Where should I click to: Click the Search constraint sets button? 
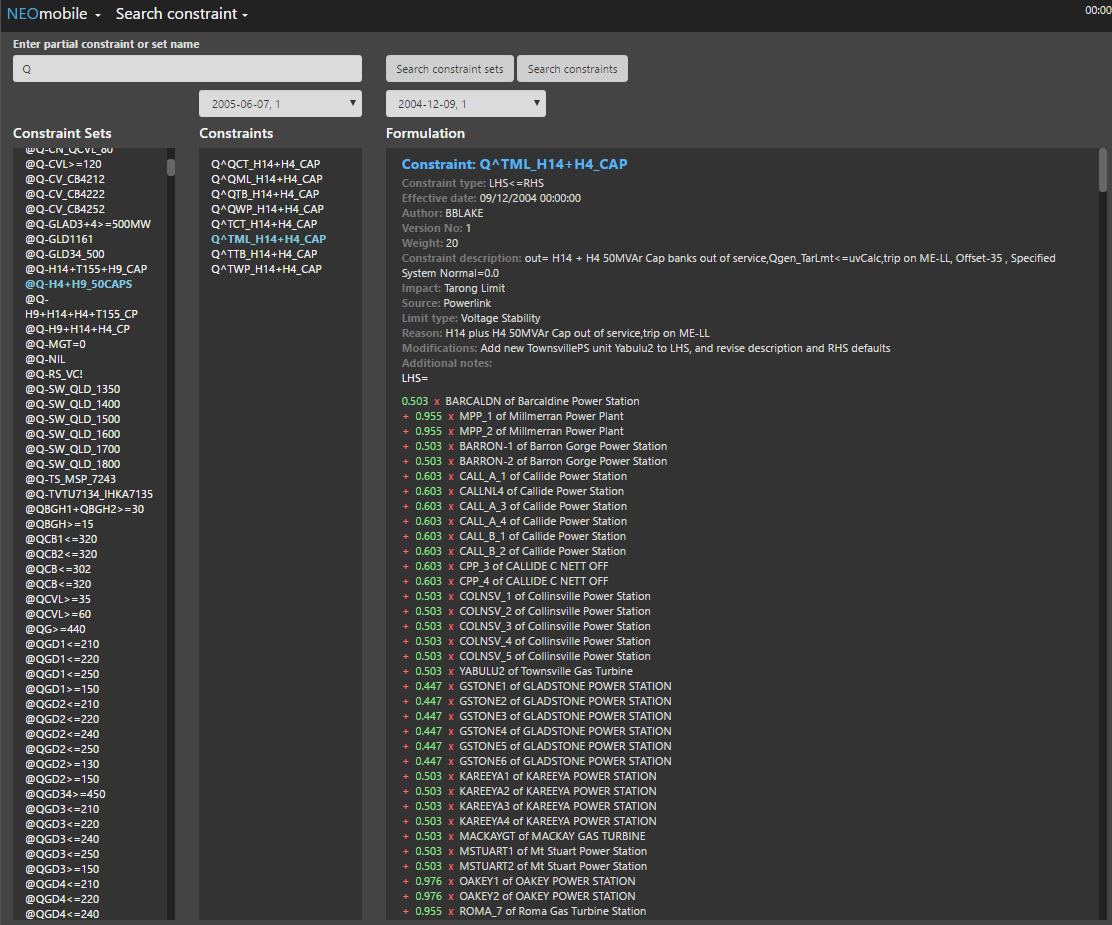[449, 69]
